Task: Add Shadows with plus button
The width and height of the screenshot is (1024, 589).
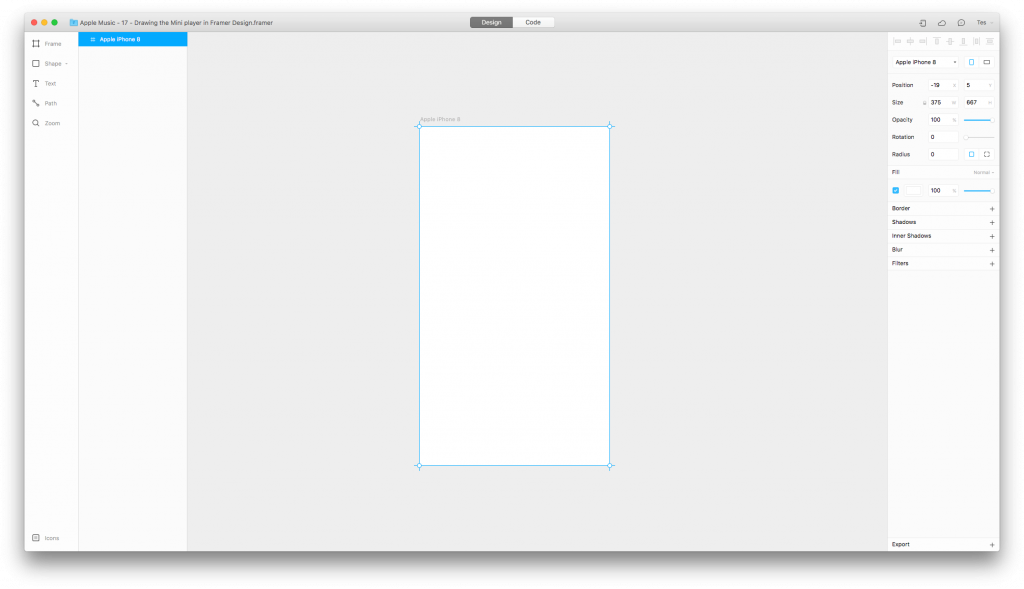Action: coord(992,223)
